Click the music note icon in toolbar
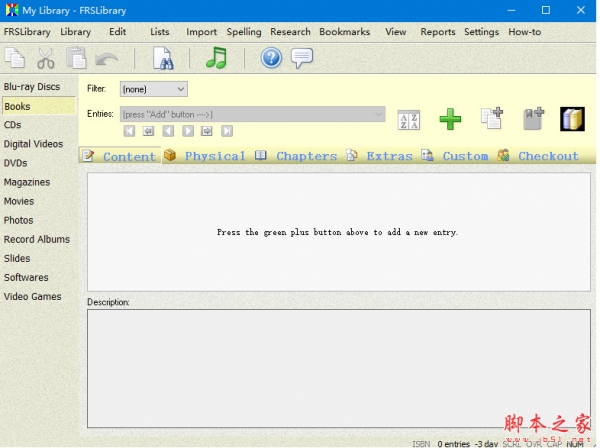This screenshot has width=600, height=448. [x=216, y=58]
